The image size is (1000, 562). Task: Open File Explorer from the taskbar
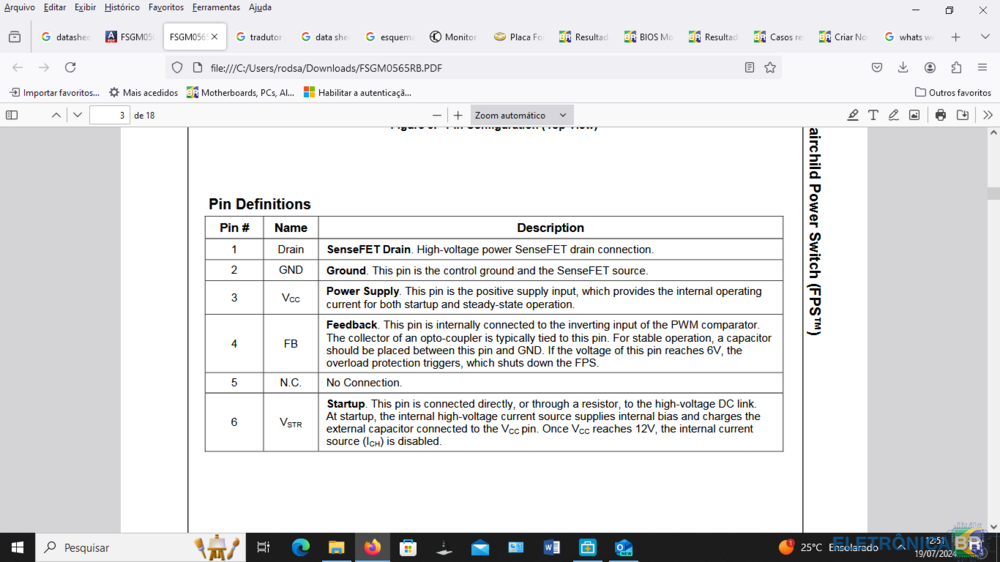337,547
